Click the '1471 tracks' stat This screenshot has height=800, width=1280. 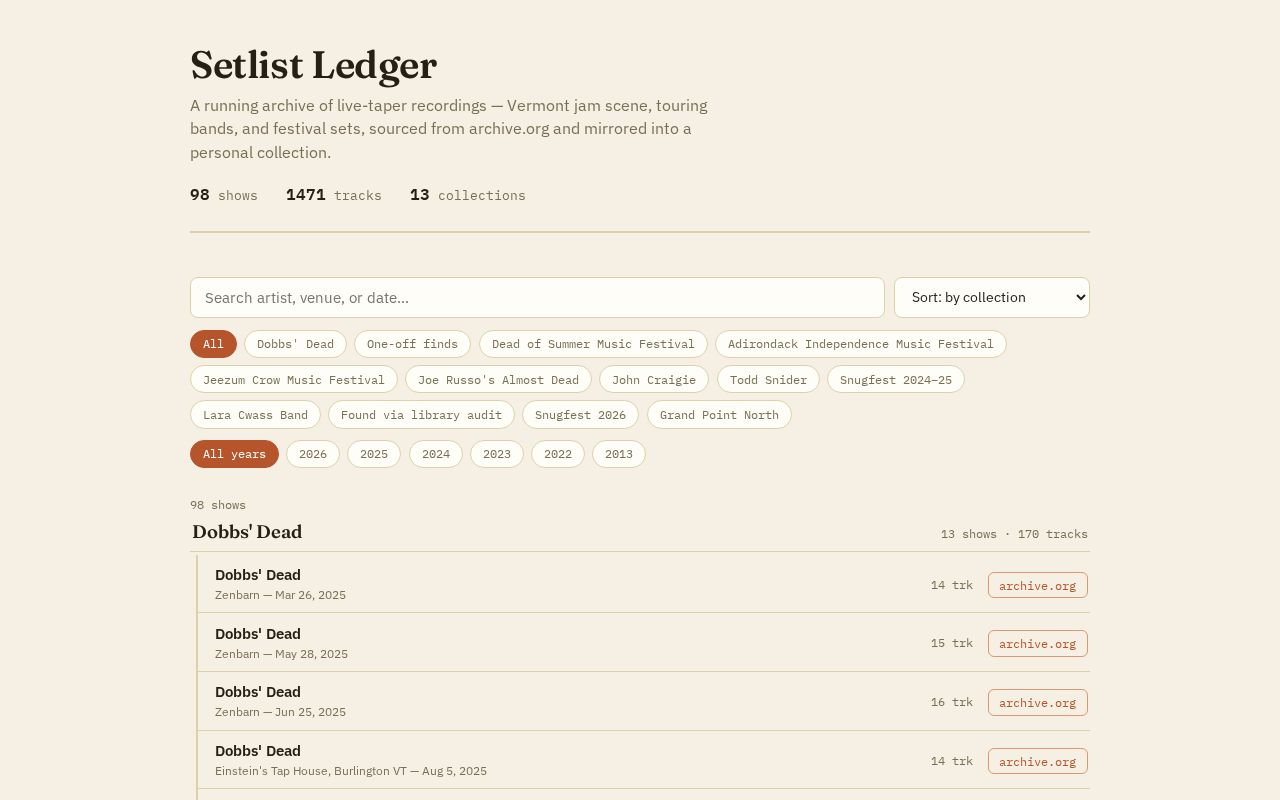click(334, 195)
